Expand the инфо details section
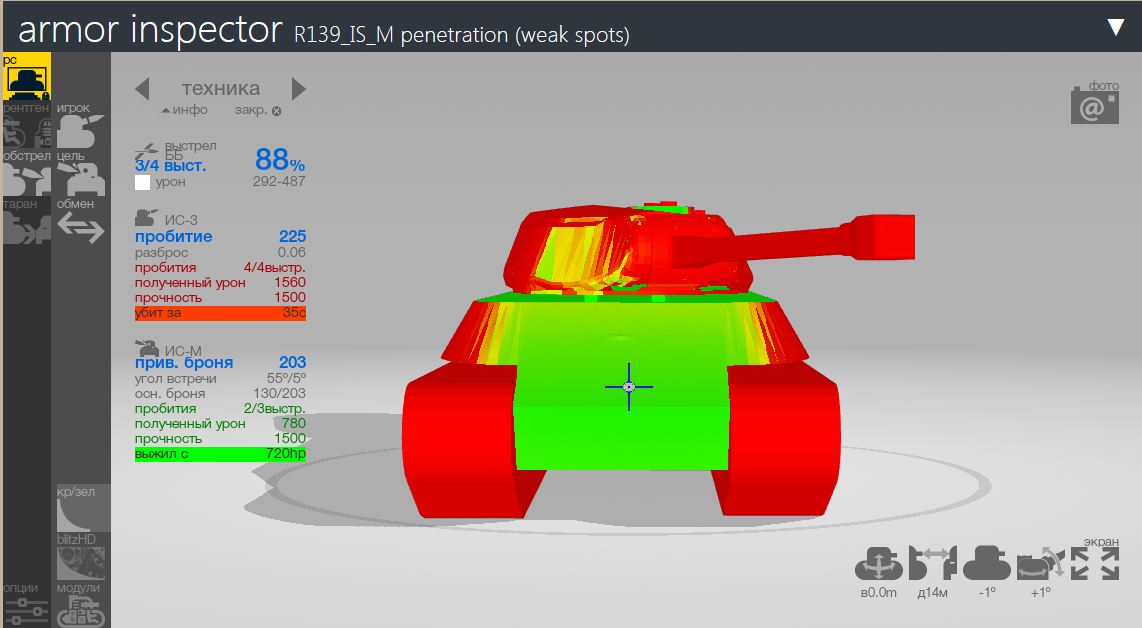1142x628 pixels. click(x=185, y=110)
